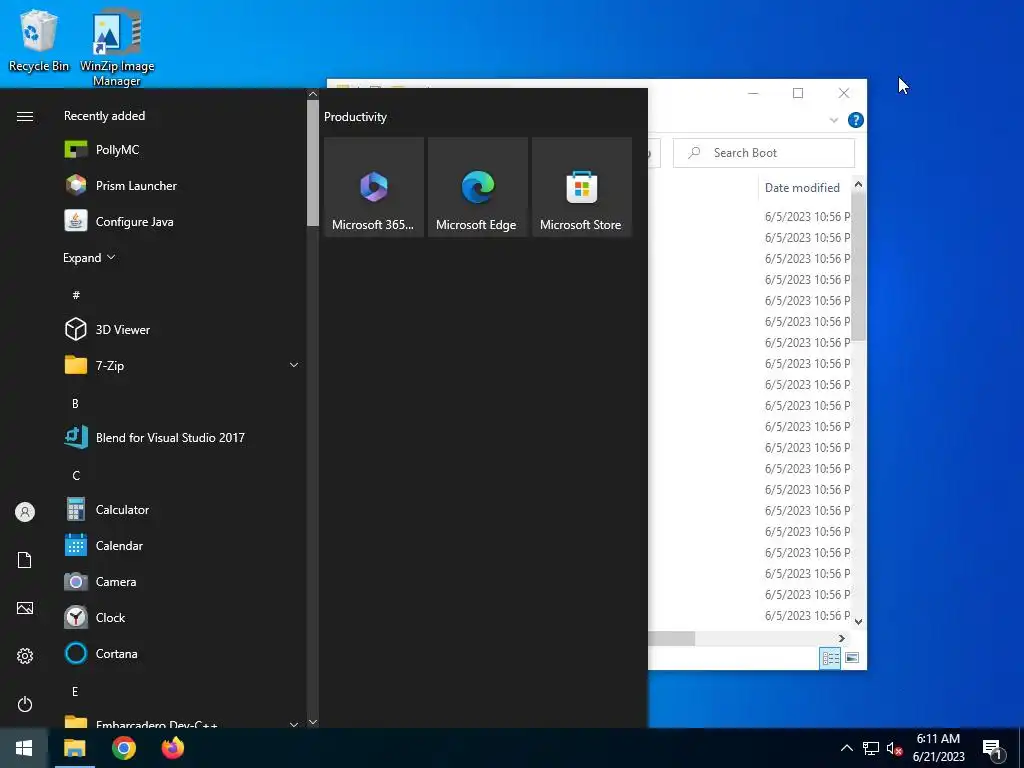Open File Explorer help icon
The height and width of the screenshot is (768, 1024).
pos(856,120)
